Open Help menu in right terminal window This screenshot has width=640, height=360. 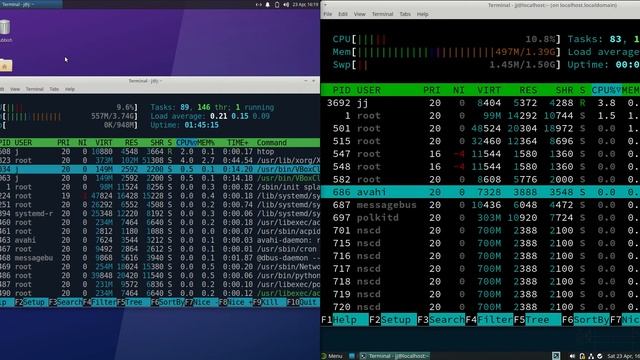coord(422,14)
